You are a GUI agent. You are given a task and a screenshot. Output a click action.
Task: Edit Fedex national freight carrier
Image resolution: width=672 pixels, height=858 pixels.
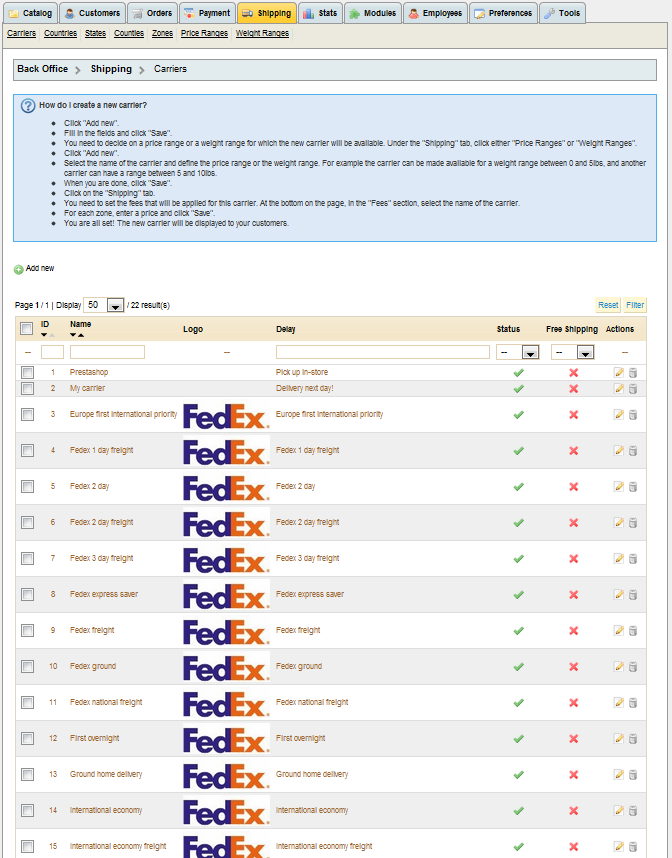(x=619, y=703)
